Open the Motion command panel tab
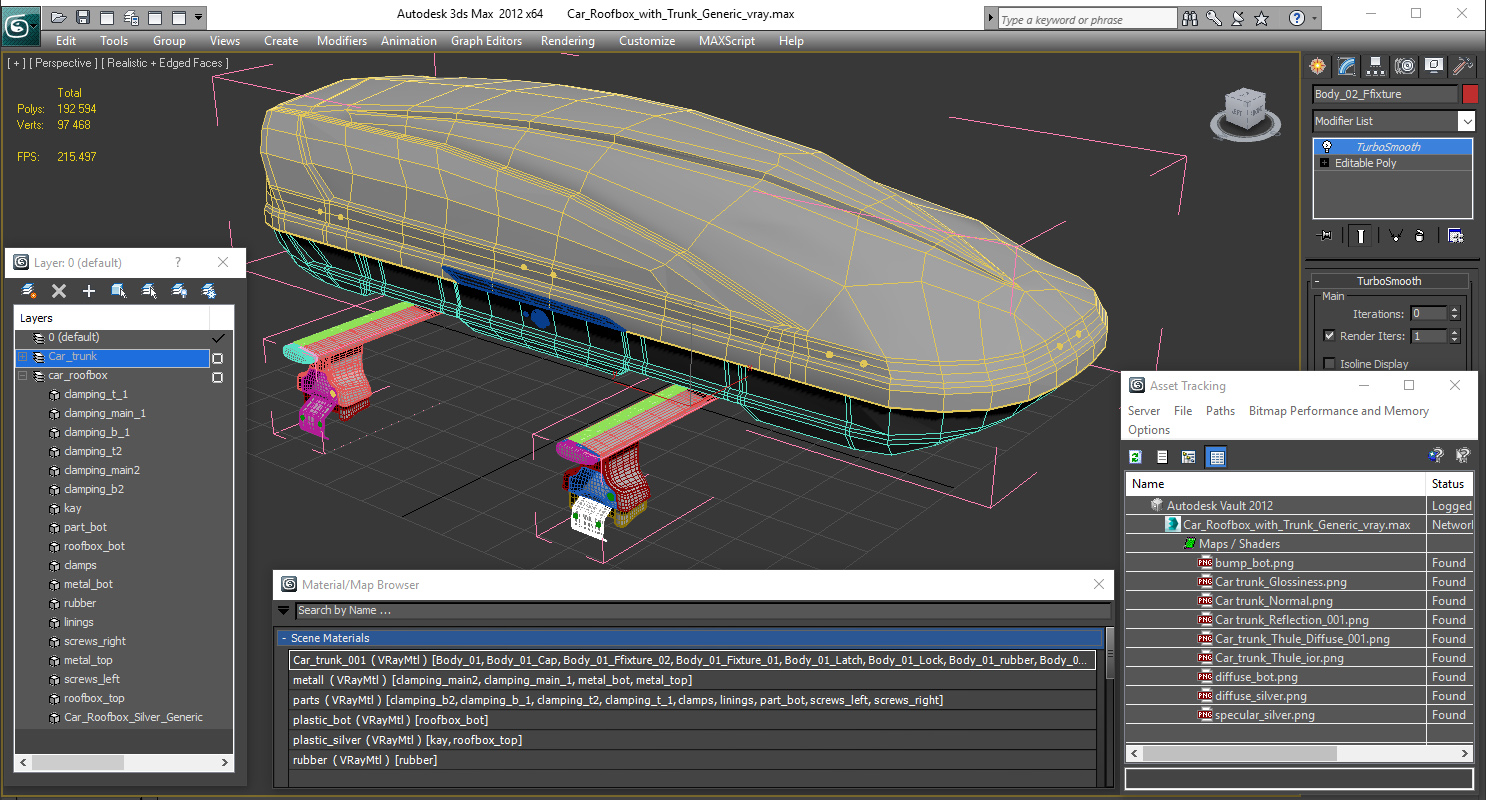1486x800 pixels. click(x=1405, y=66)
